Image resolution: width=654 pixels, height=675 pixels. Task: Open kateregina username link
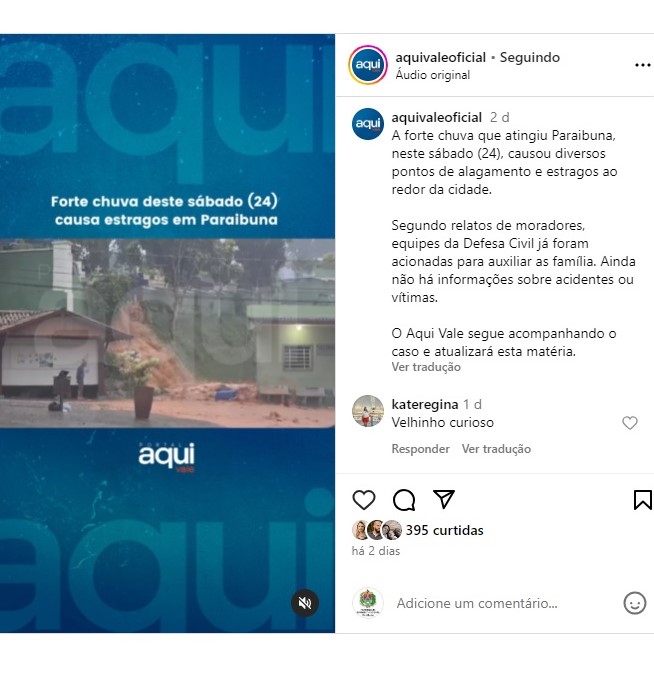425,404
